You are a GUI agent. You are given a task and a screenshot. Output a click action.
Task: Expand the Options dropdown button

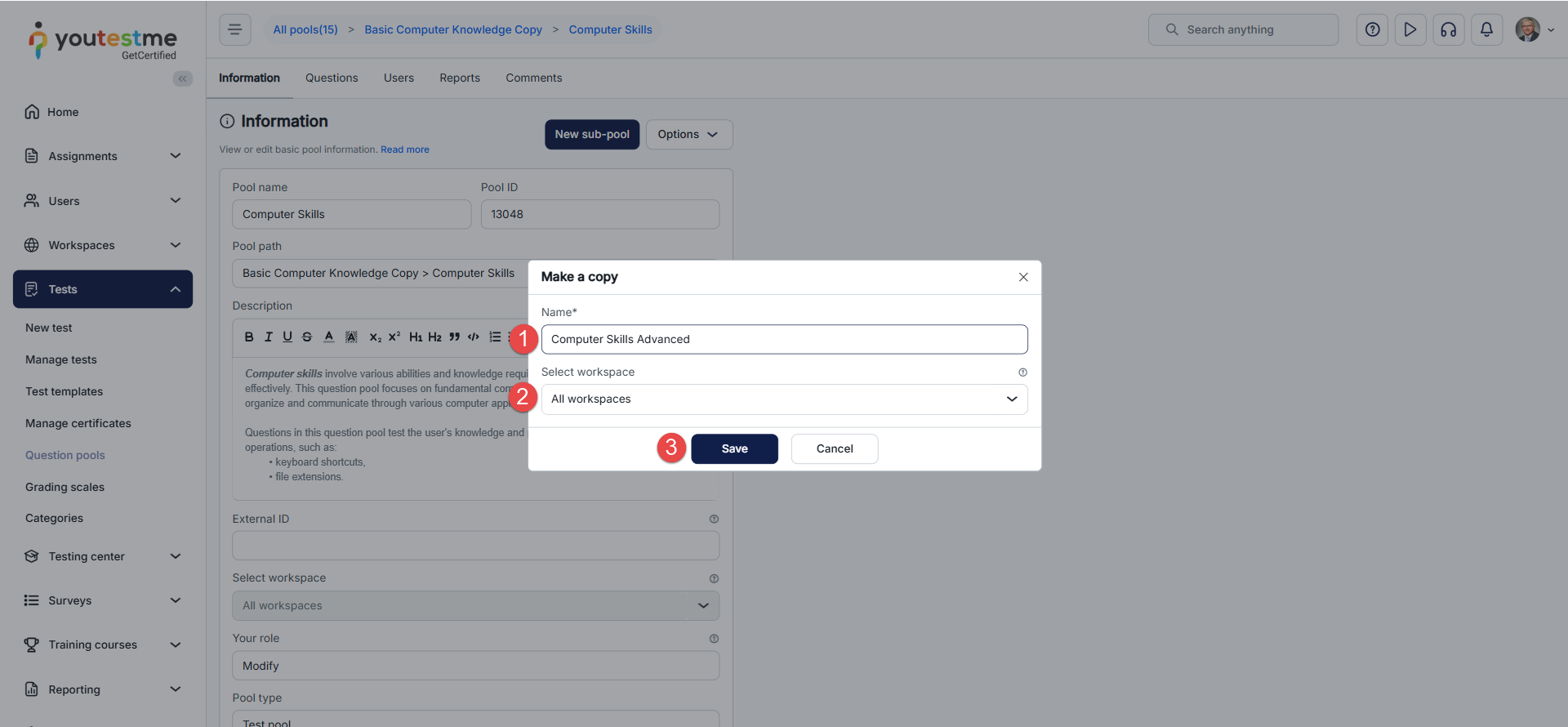click(x=688, y=135)
